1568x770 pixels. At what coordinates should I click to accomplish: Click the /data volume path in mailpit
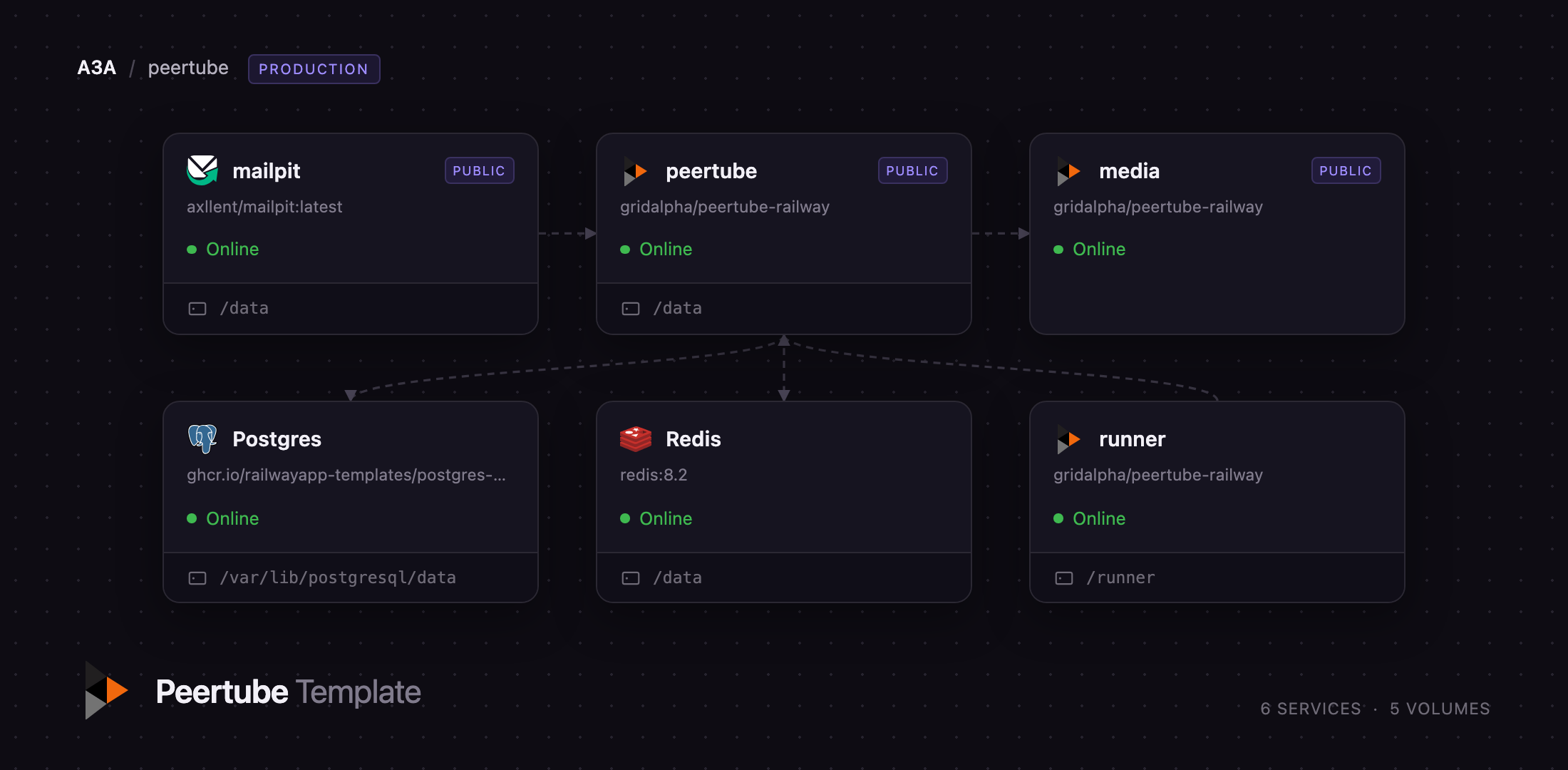[244, 308]
